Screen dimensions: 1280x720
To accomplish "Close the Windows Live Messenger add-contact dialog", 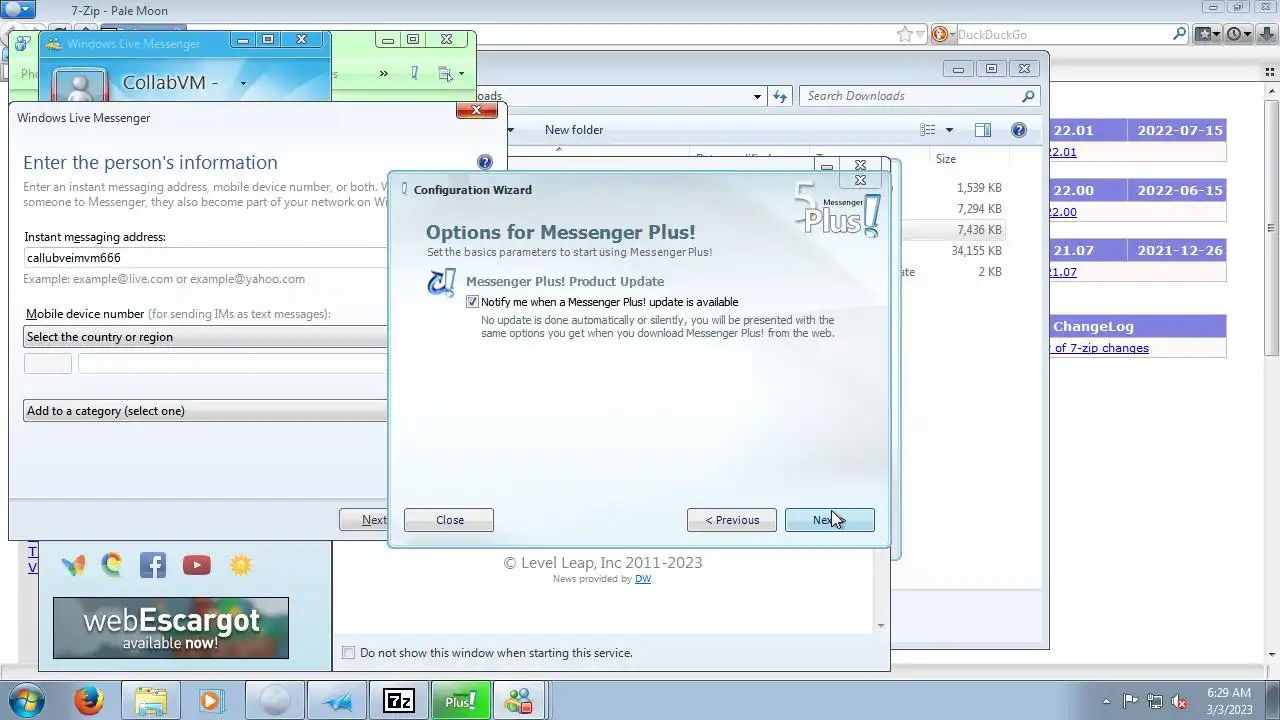I will tap(477, 110).
